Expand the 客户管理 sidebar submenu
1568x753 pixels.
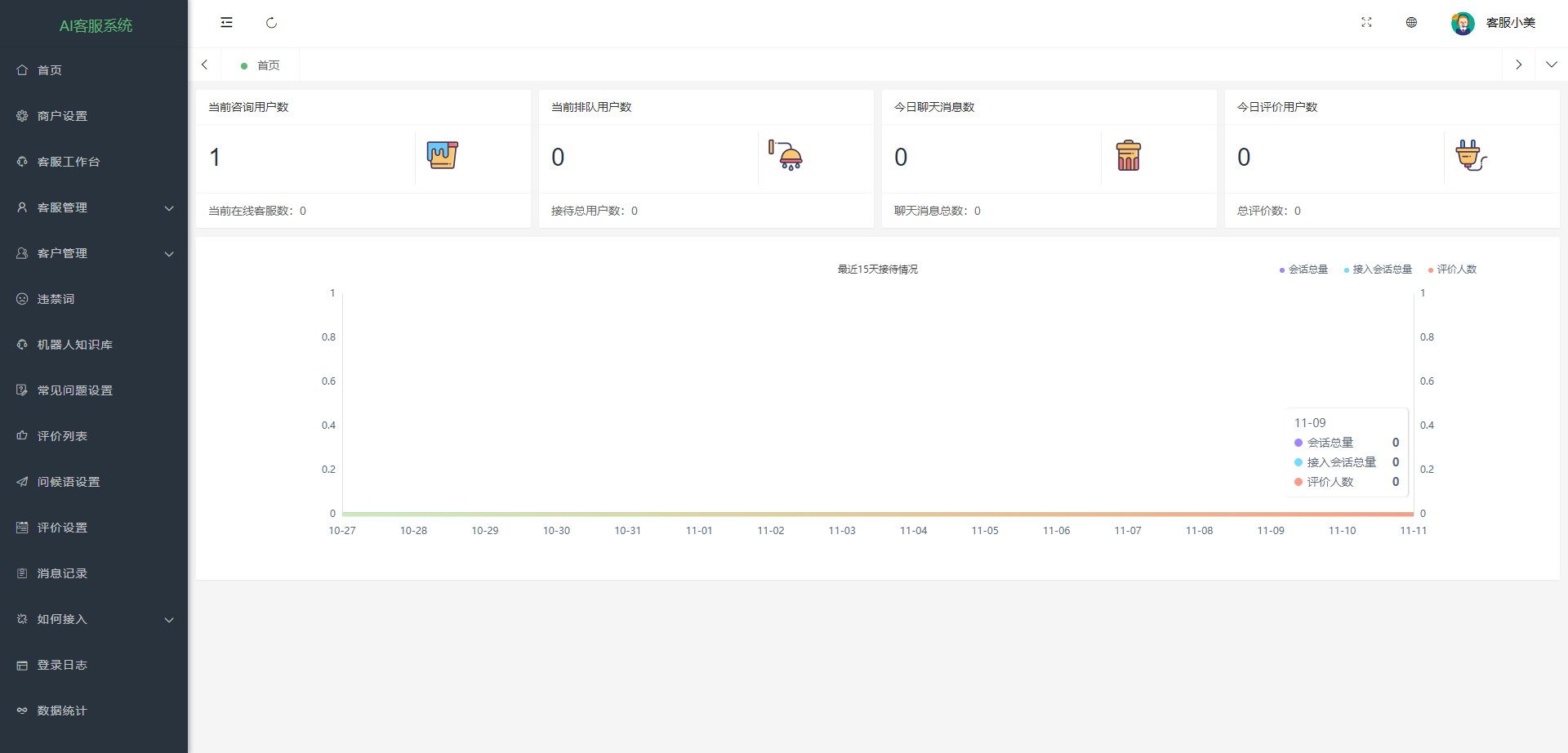[x=94, y=253]
